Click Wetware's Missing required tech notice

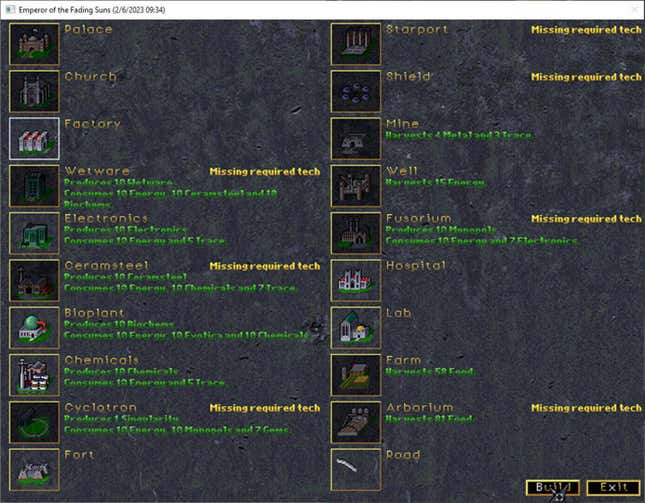pyautogui.click(x=265, y=172)
